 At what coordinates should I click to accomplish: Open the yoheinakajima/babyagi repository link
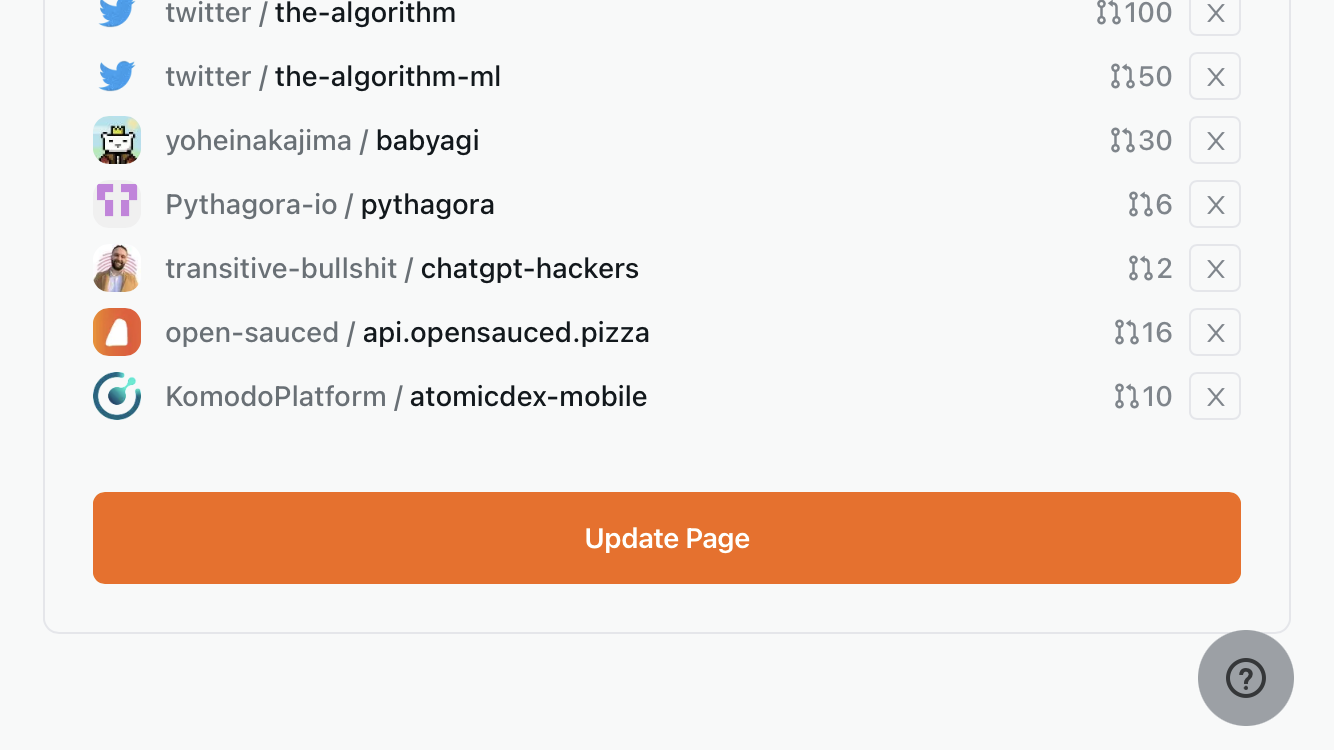pyautogui.click(x=322, y=140)
